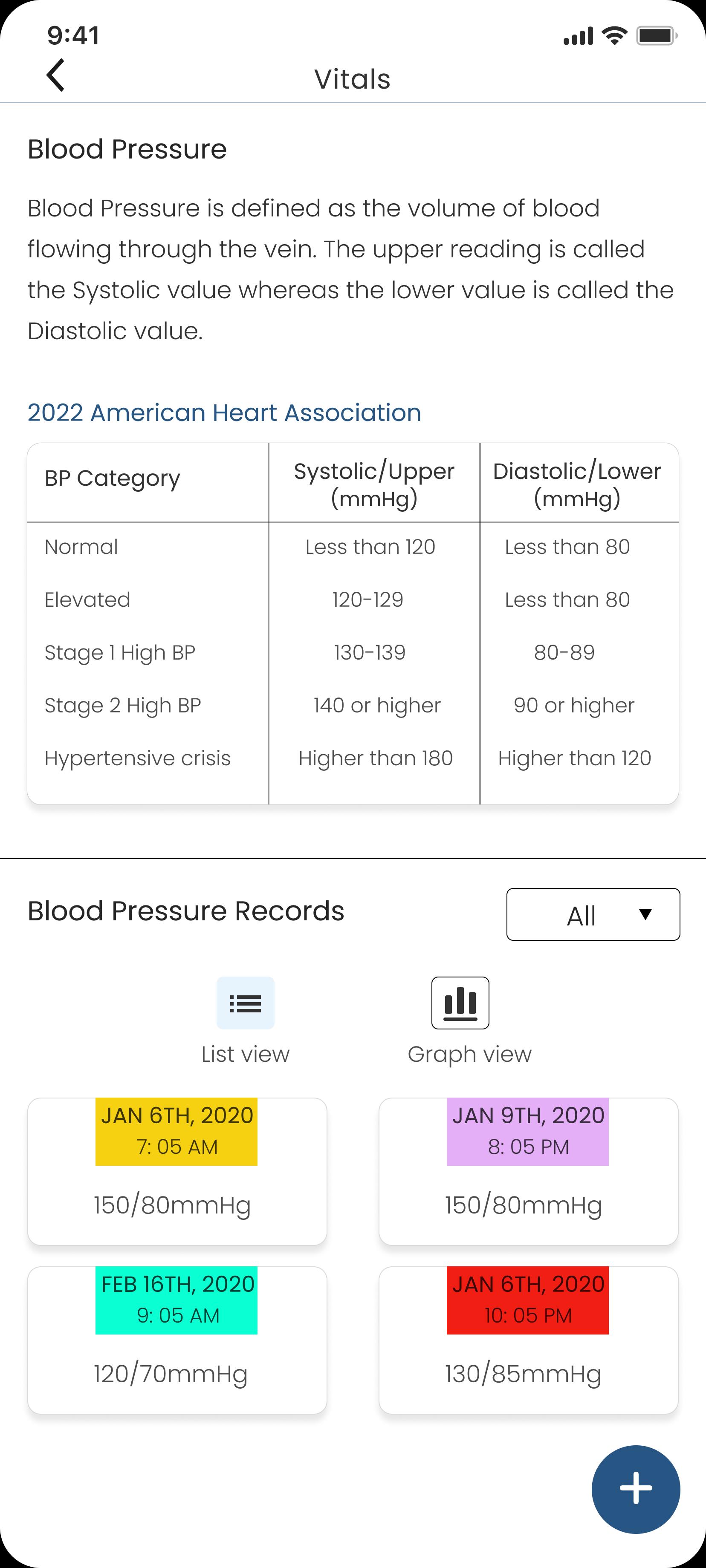
Task: Switch to Graph view bar-chart icon
Action: tap(460, 1003)
